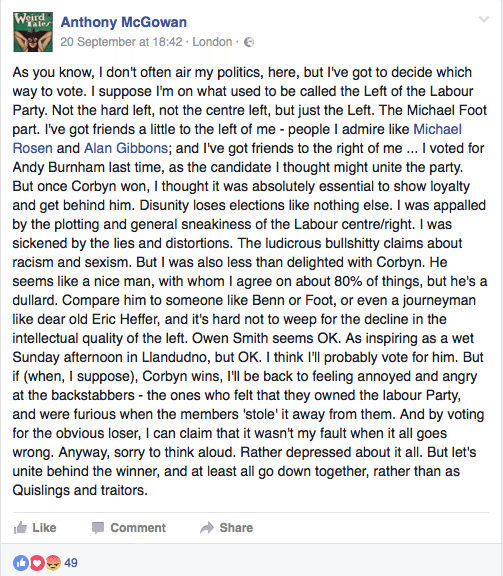Open the Michael Rosen tagged link
The height and width of the screenshot is (576, 503).
pos(437,129)
